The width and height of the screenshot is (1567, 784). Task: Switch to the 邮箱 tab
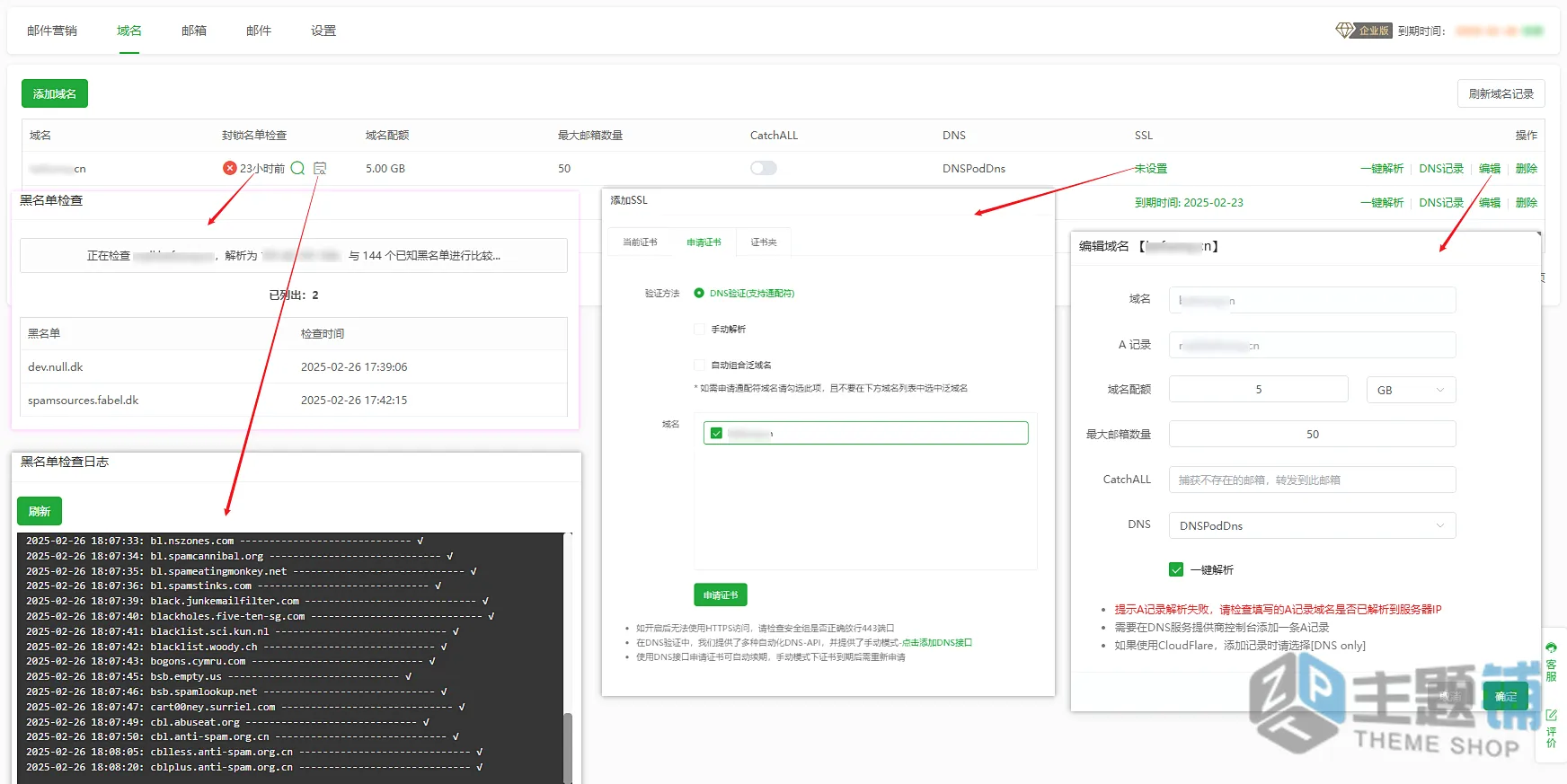click(194, 31)
